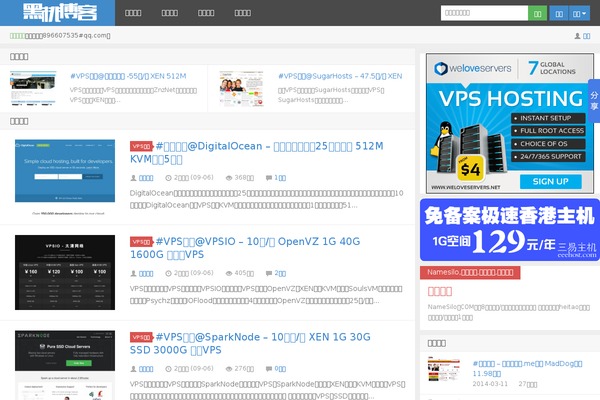
Task: Open the SugarHosts XEN VPS post link
Action: click(x=340, y=76)
